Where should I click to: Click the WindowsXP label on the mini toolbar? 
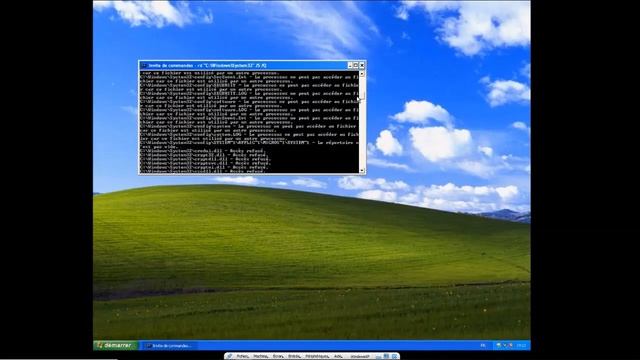coord(360,356)
